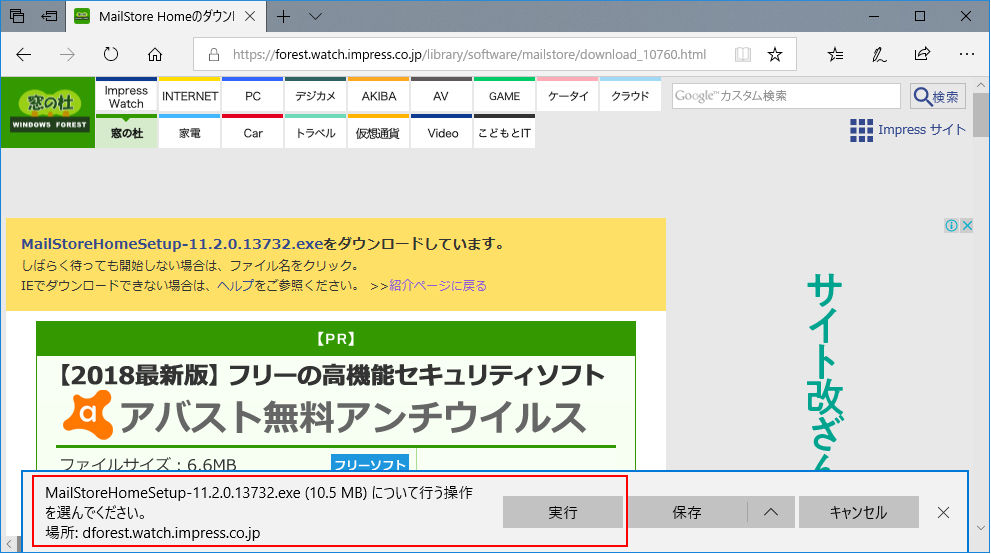Click the MailStoreHomeSetup-11.2.0.13732.exe file link
The width and height of the screenshot is (991, 554).
(172, 244)
